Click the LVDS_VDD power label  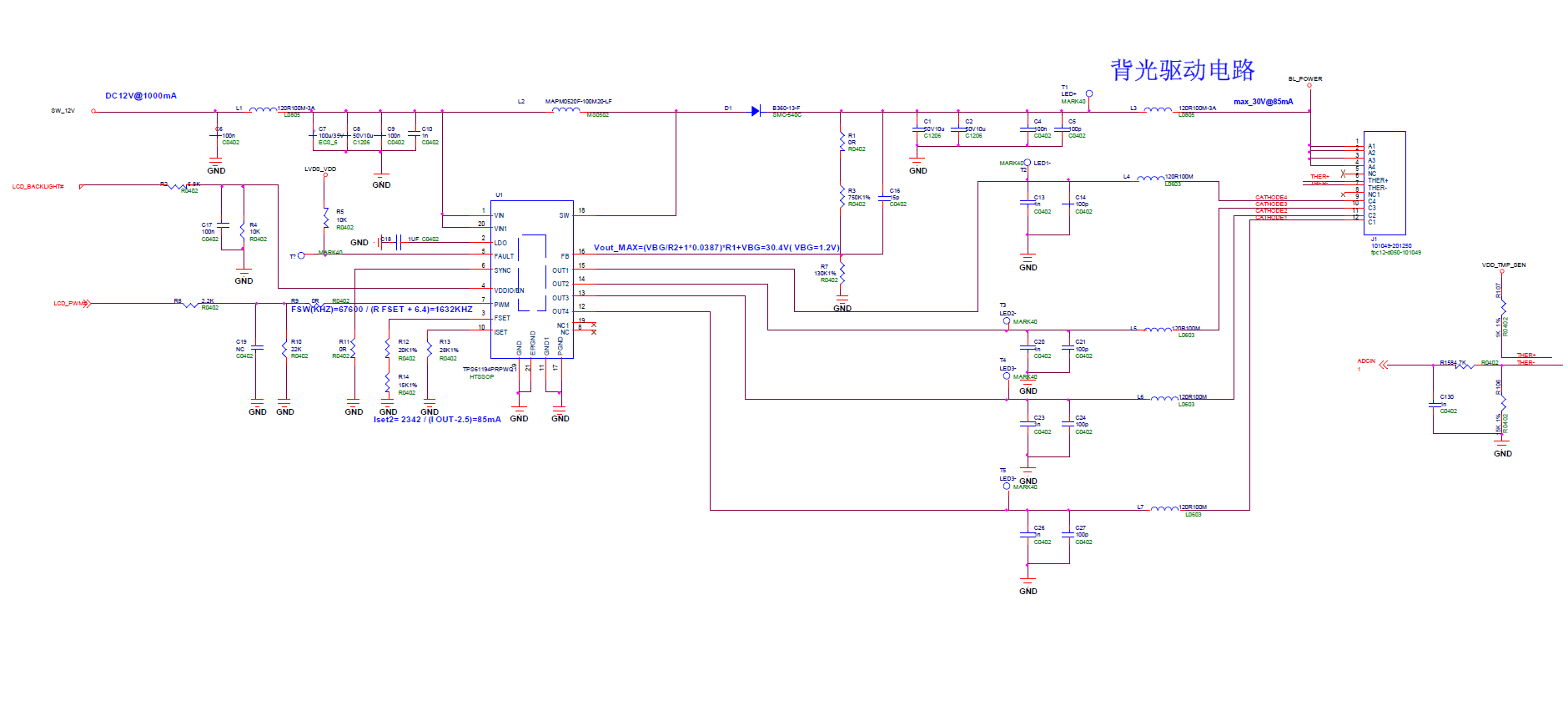pyautogui.click(x=320, y=169)
